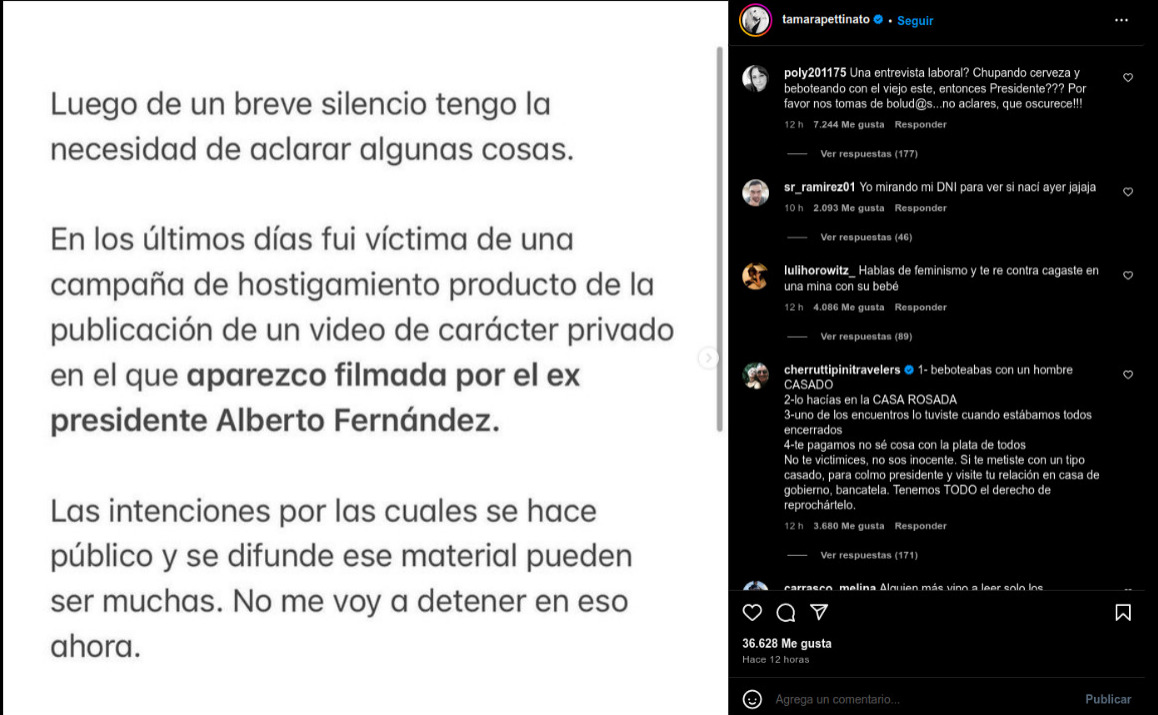
Task: Reply to poly201175 via Responder
Action: 920,124
